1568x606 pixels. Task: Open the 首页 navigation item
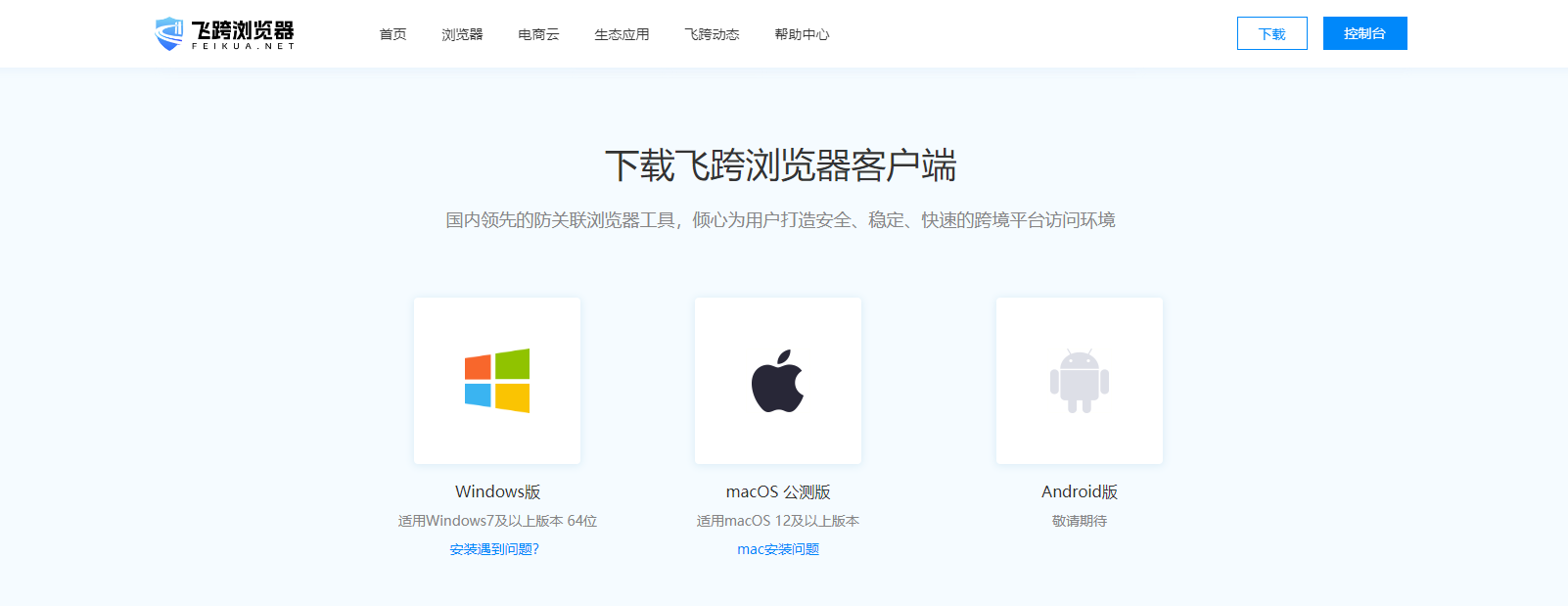click(x=392, y=34)
